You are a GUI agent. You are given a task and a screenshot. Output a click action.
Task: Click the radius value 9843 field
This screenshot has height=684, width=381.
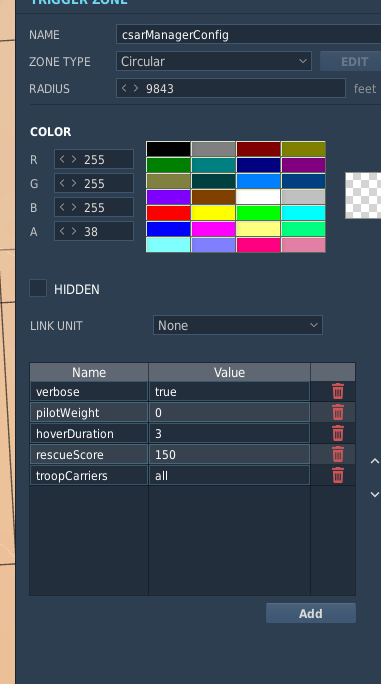coord(231,88)
